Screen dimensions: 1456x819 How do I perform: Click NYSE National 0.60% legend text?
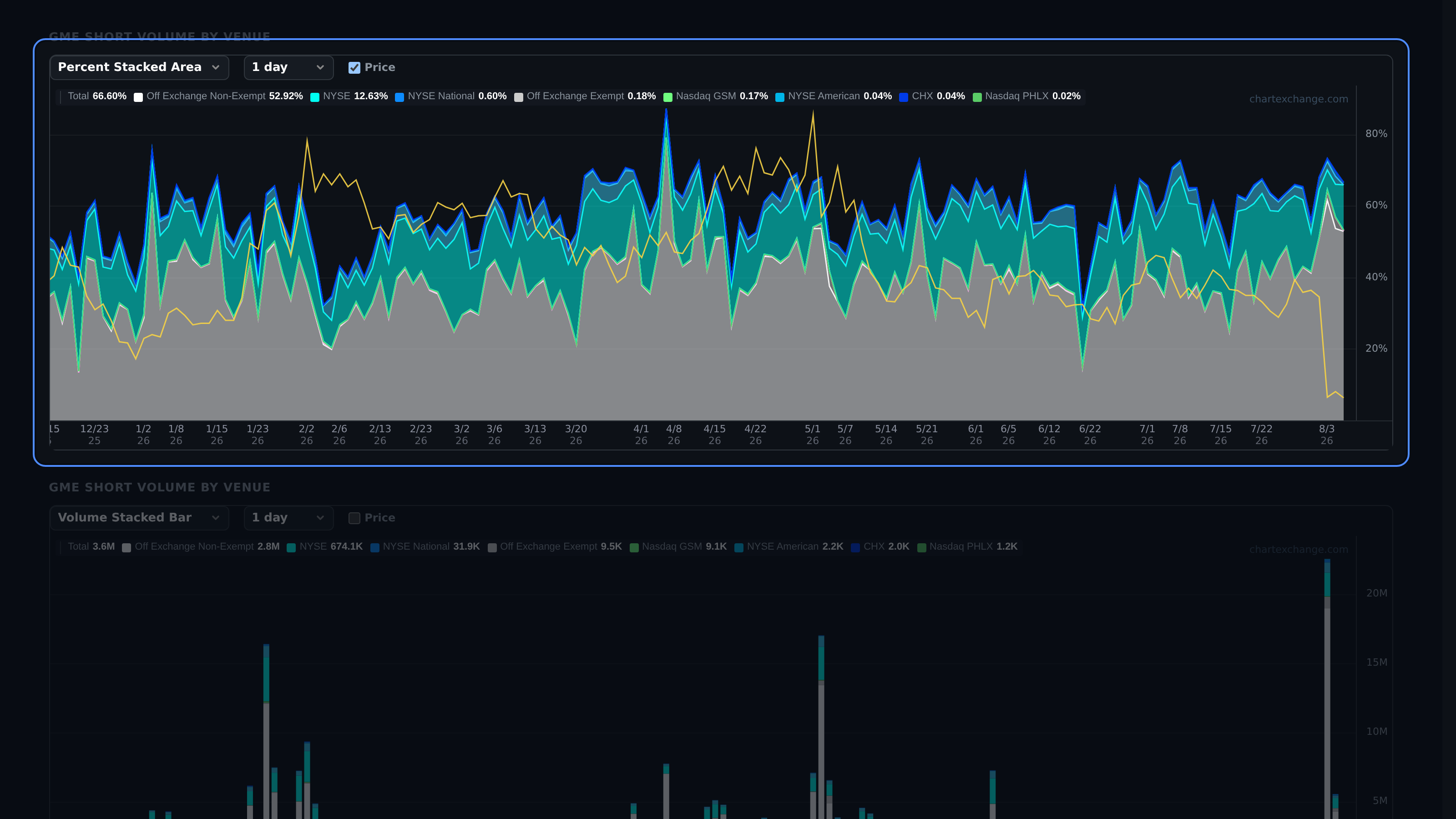457,96
